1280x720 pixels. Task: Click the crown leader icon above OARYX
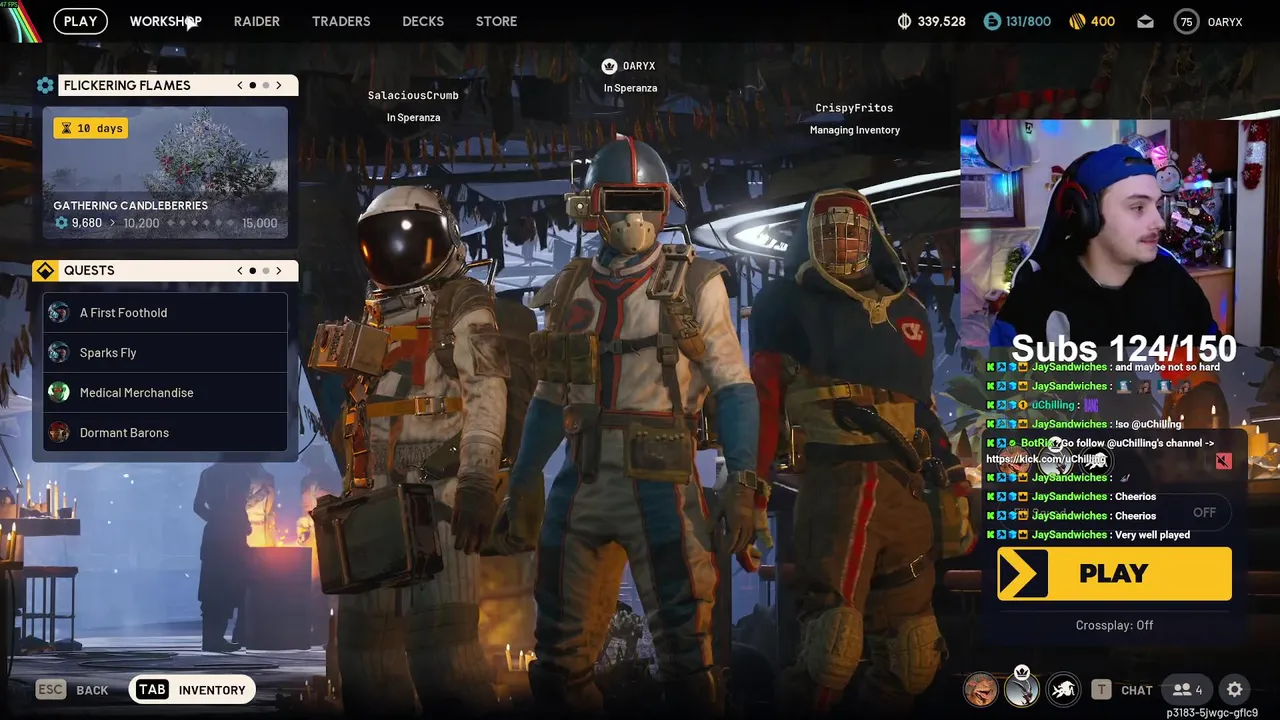(609, 66)
